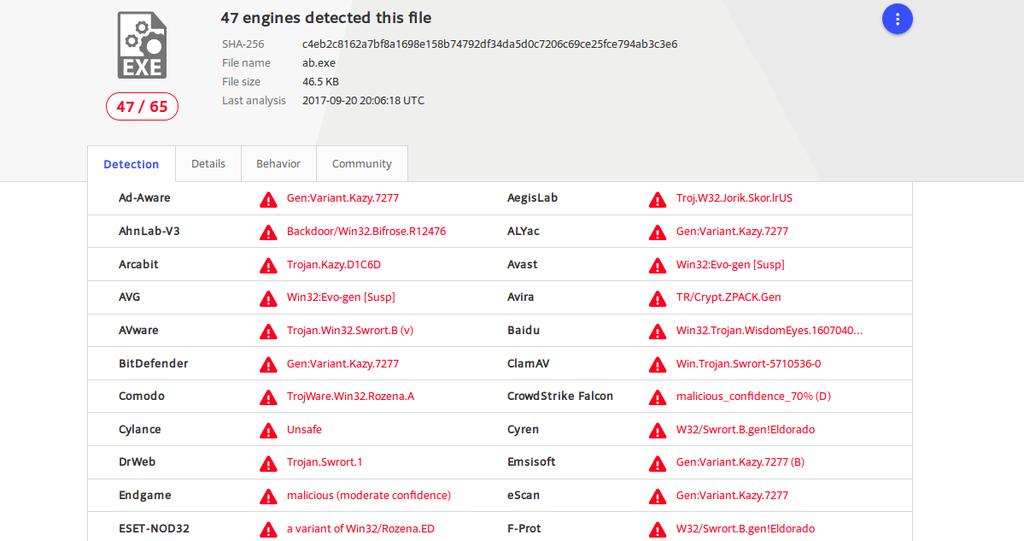Click the warning icon in Ad-Aware row
The height and width of the screenshot is (541, 1024).
click(x=268, y=200)
